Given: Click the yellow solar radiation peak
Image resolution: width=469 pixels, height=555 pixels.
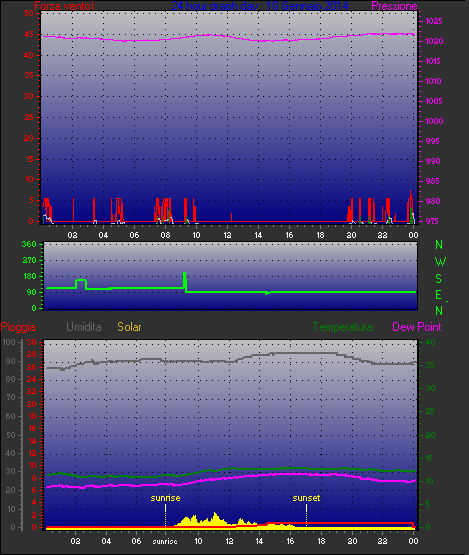Looking at the screenshot, I should (x=215, y=515).
